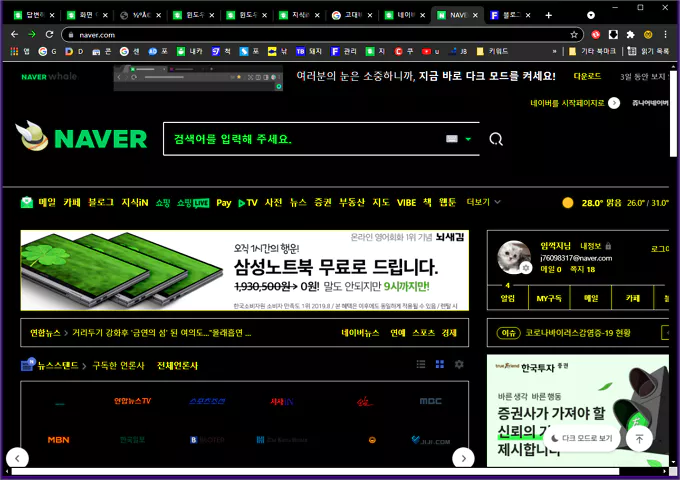Open the Samsung notebook ad banner

coord(245,270)
